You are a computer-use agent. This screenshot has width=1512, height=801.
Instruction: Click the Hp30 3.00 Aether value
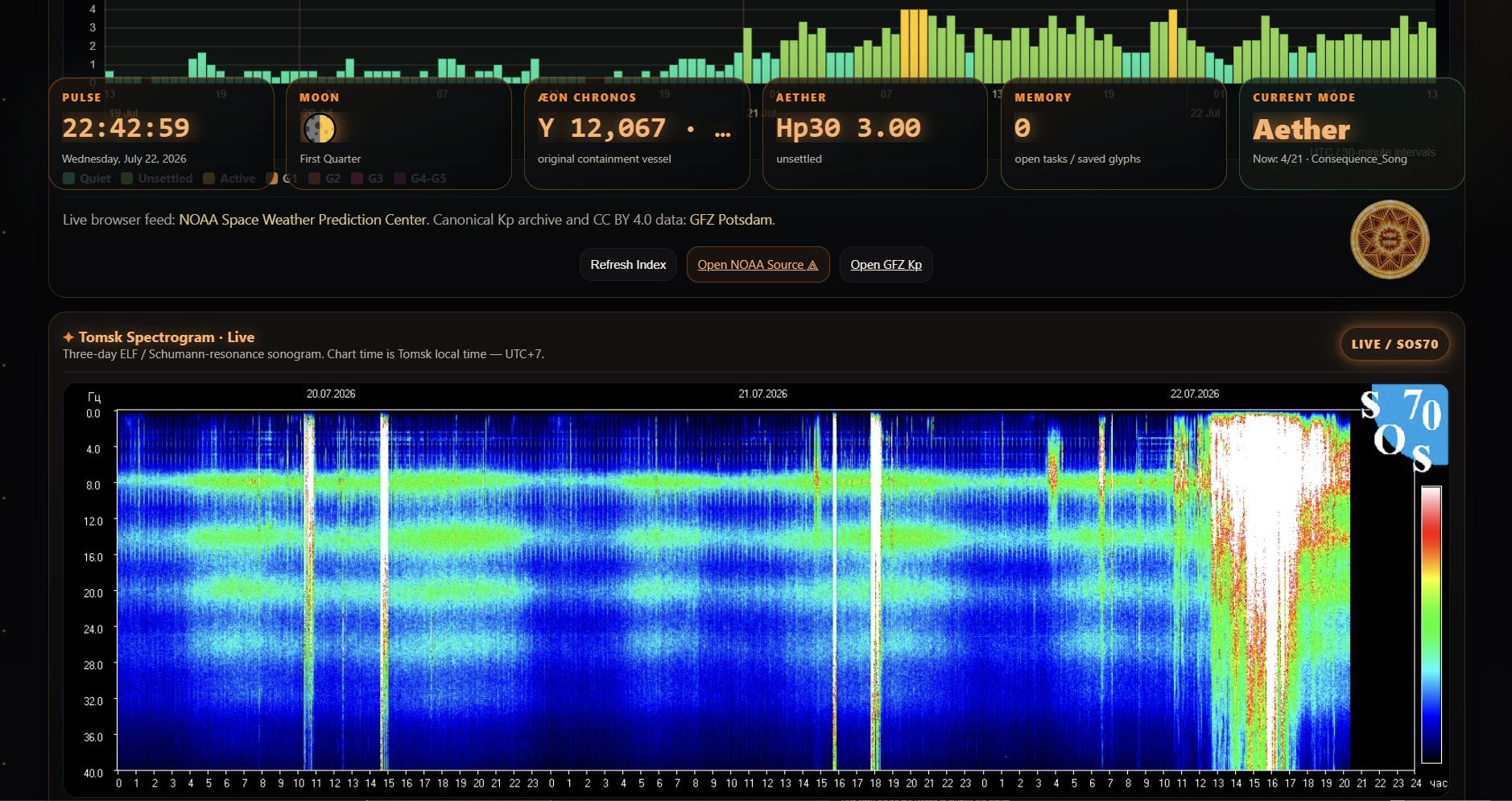point(848,128)
